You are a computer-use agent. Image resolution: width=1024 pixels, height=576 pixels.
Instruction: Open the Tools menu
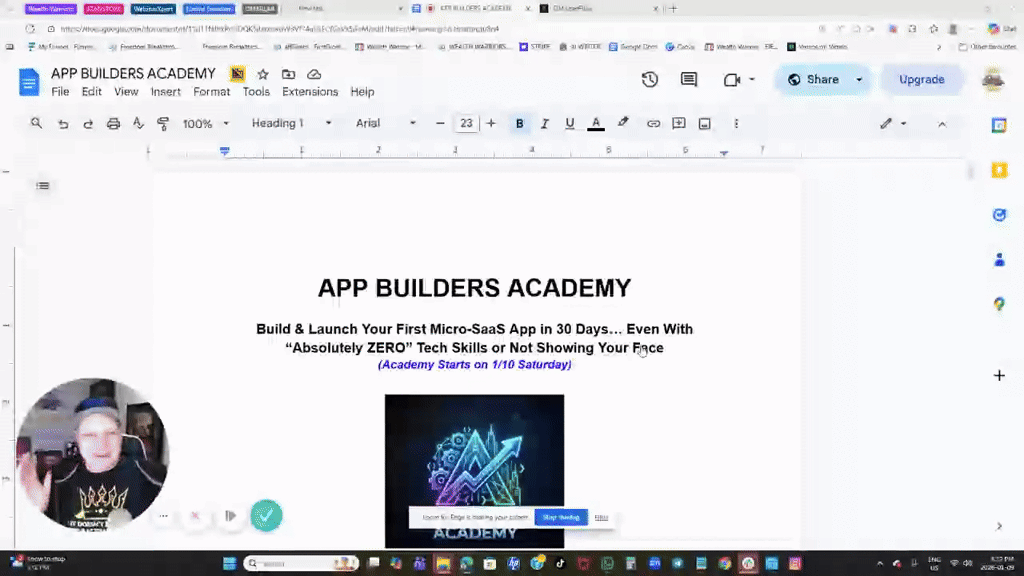coord(256,92)
